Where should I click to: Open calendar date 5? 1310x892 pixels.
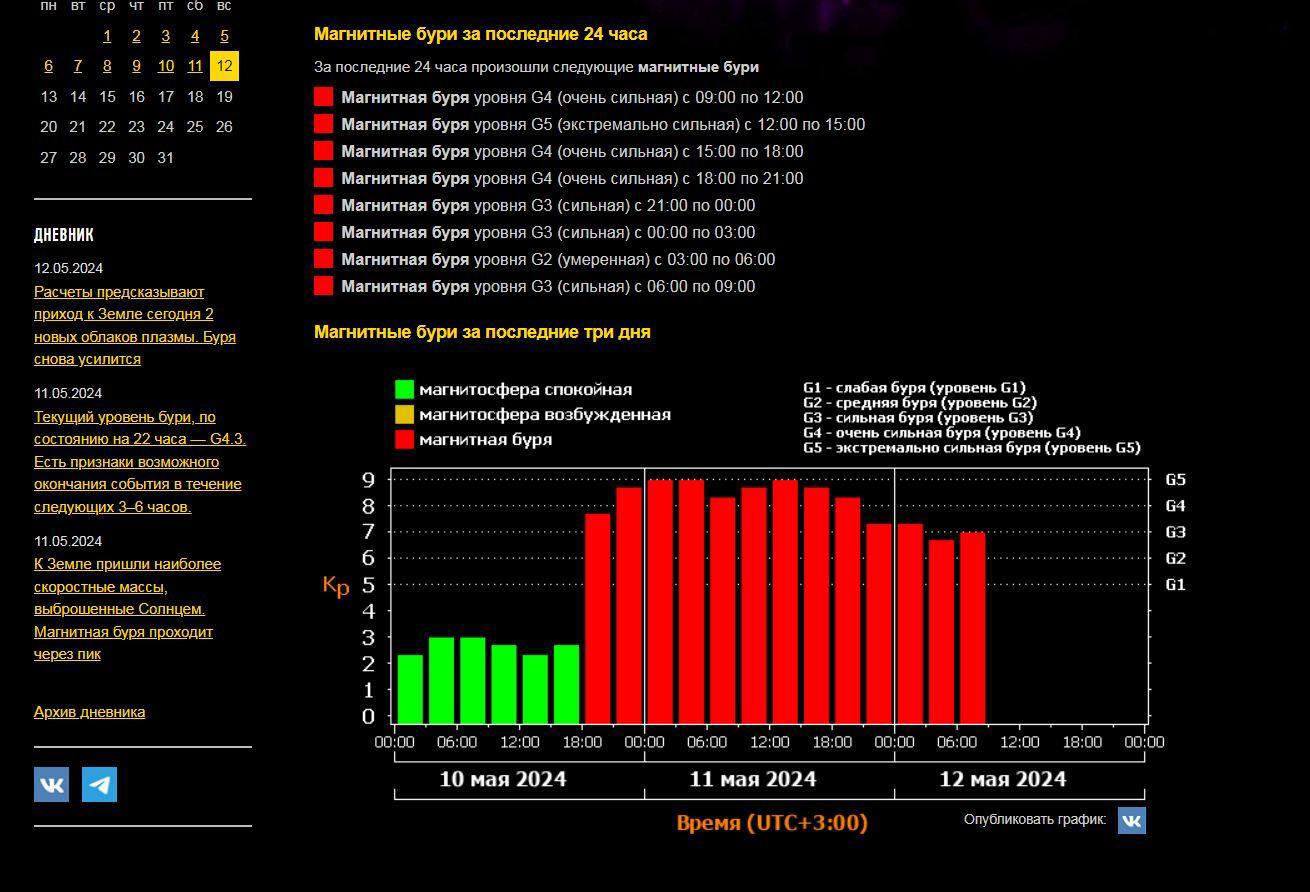point(224,36)
